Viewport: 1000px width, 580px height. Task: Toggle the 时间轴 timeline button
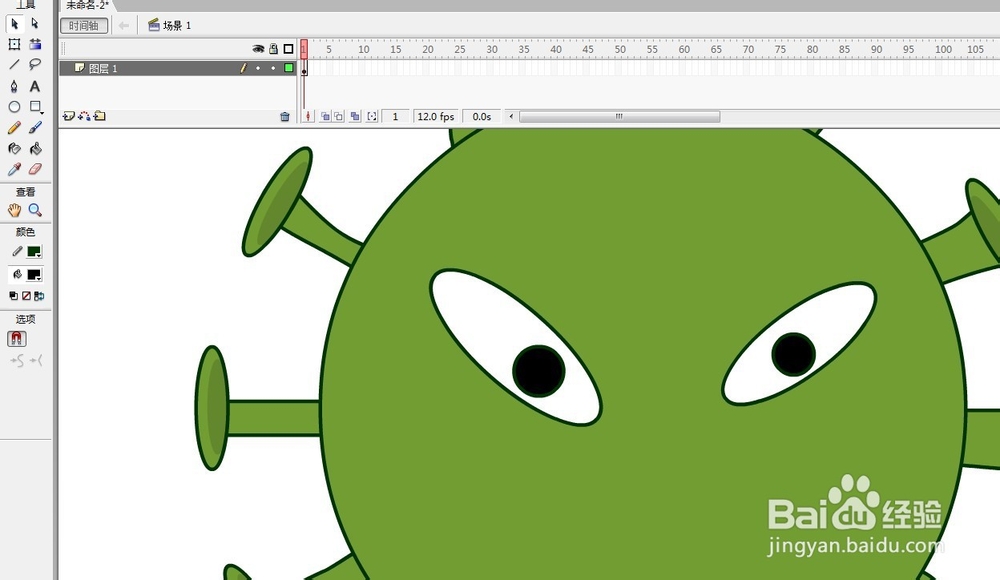84,26
